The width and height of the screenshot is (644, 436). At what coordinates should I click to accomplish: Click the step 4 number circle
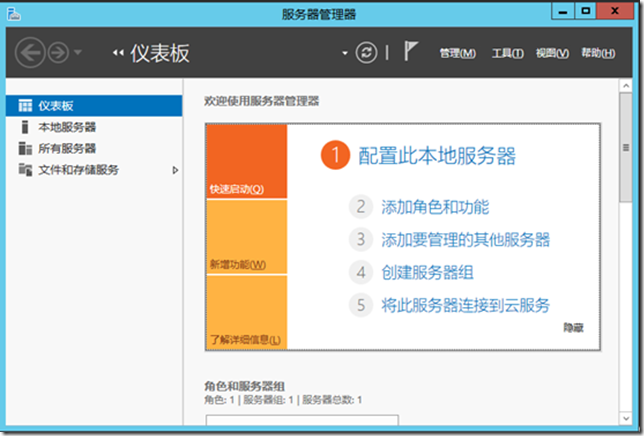point(361,272)
